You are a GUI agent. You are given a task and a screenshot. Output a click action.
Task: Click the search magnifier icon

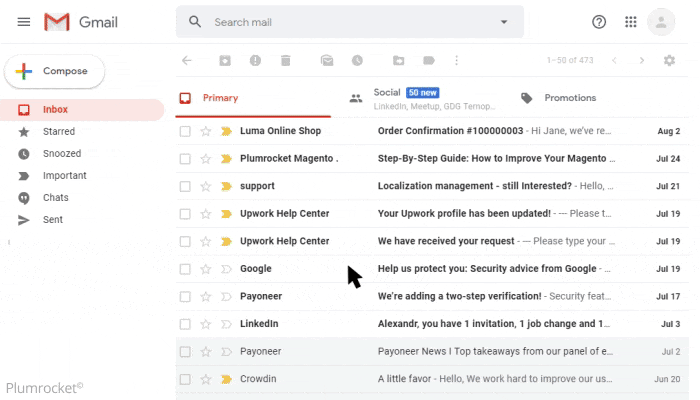pyautogui.click(x=195, y=22)
